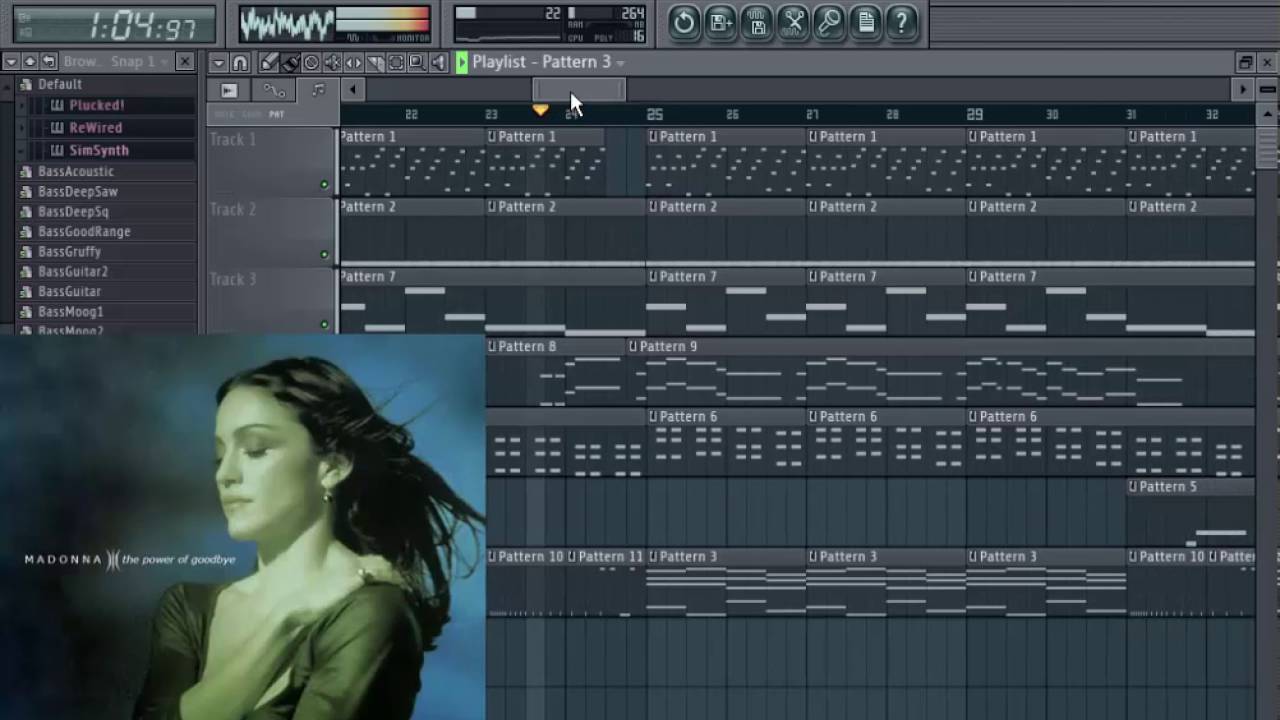
Task: Click the output waveform oscilloscope display
Action: tap(286, 24)
